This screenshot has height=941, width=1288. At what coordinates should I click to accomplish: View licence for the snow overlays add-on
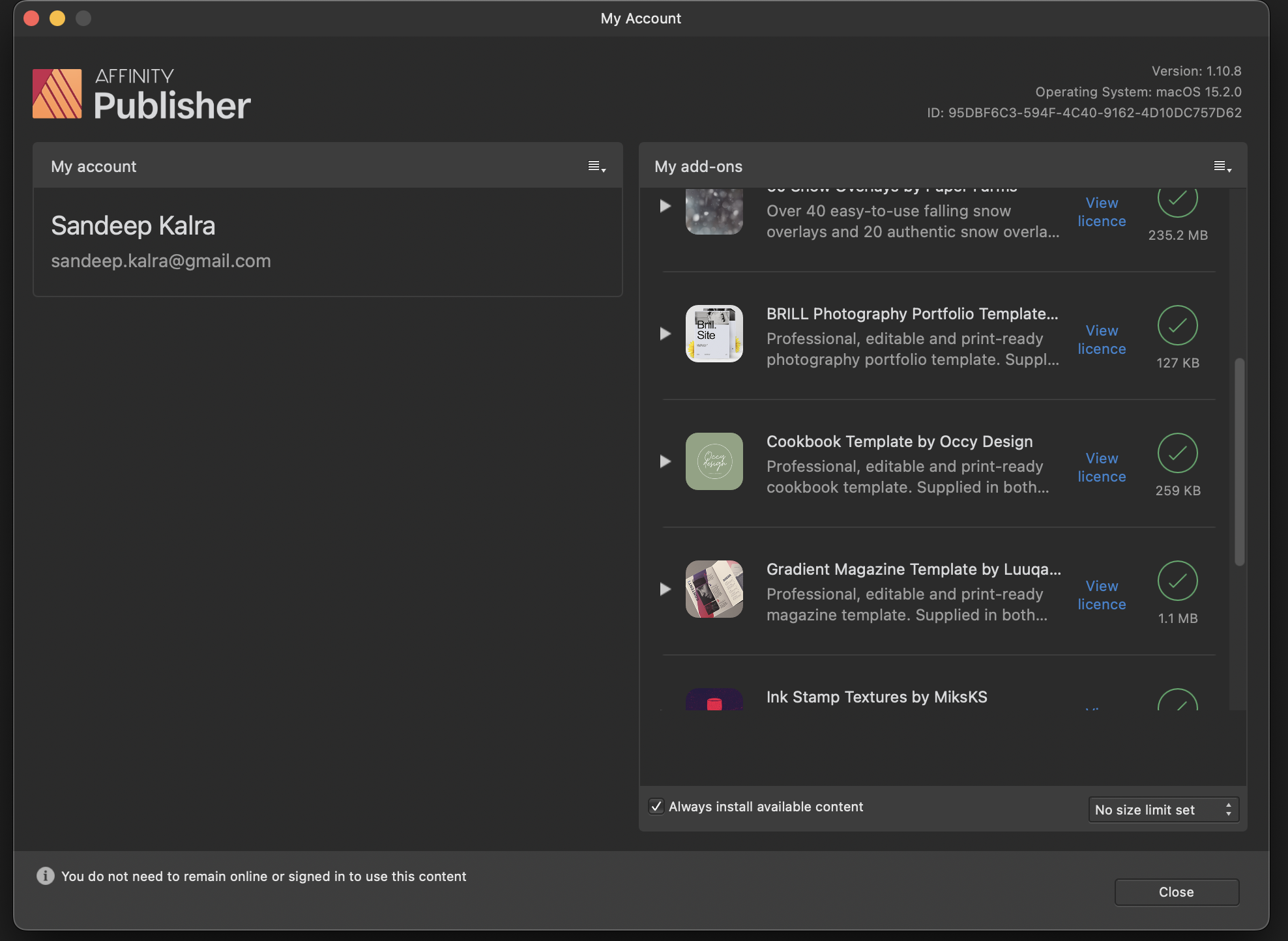pos(1102,212)
